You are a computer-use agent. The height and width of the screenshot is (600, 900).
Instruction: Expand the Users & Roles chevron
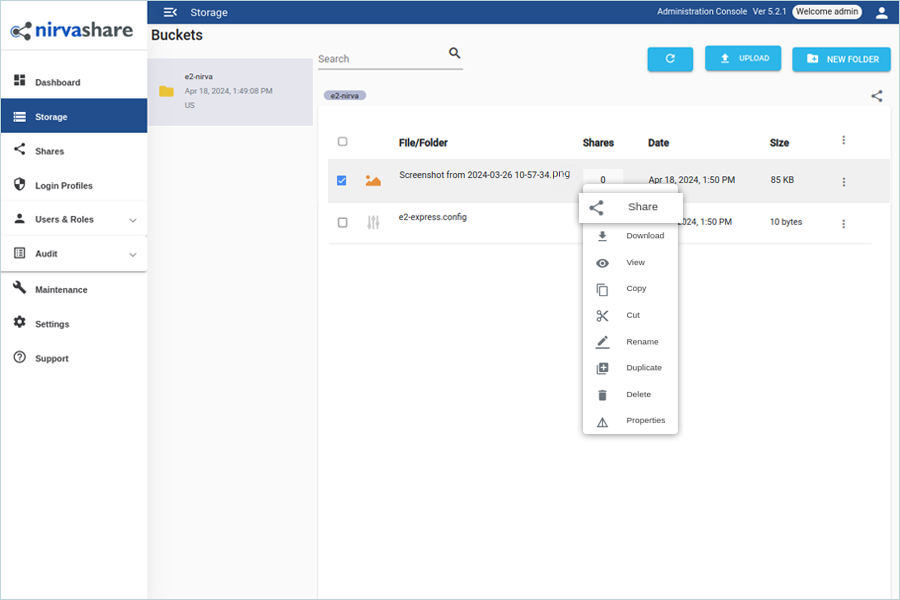coord(133,220)
